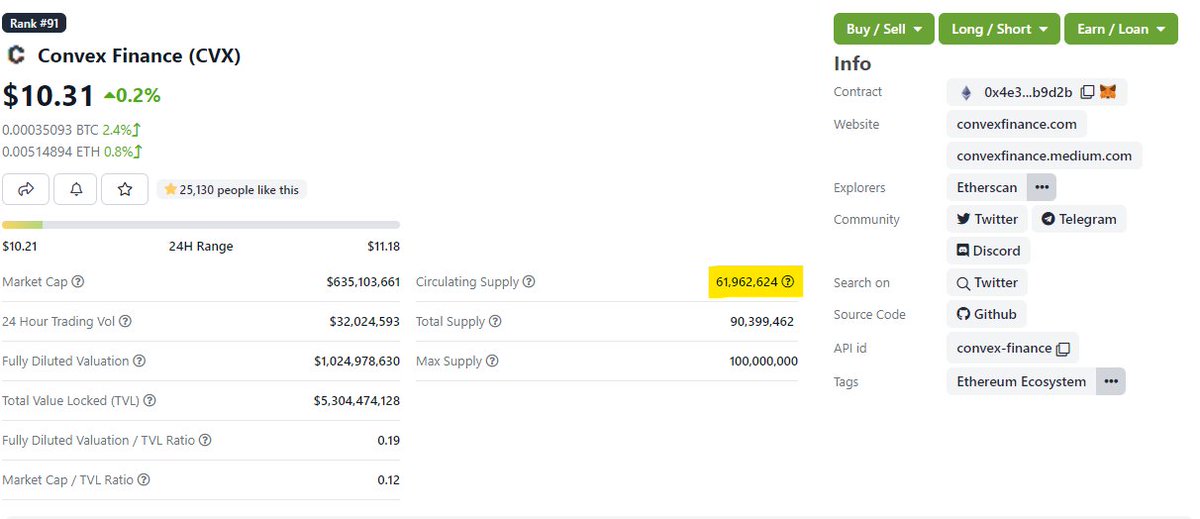
Task: Open Market Cap / TVL Ratio info icon
Action: coord(144,480)
